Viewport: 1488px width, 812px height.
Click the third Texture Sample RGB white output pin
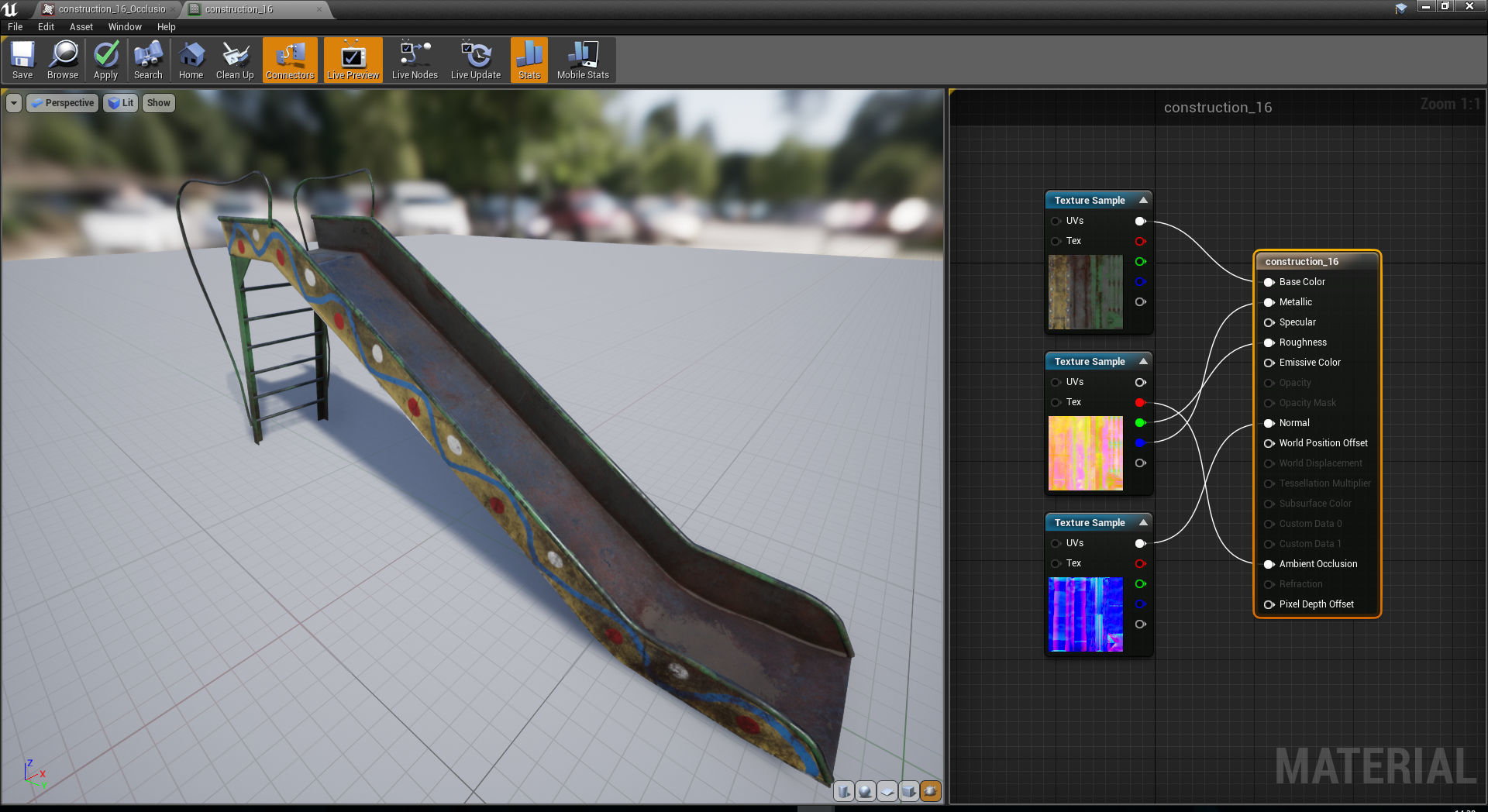tap(1140, 543)
